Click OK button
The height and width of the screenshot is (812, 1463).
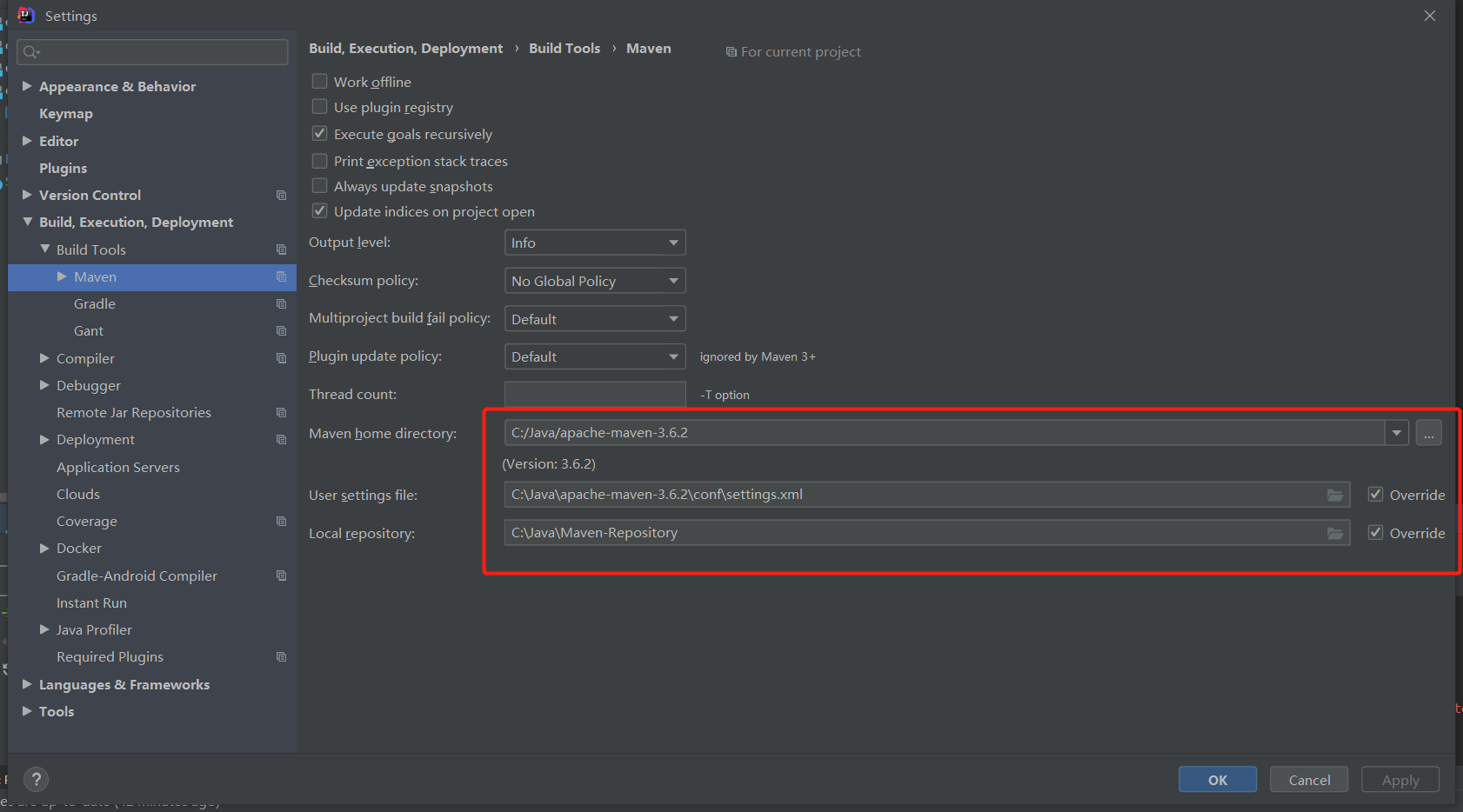1218,780
